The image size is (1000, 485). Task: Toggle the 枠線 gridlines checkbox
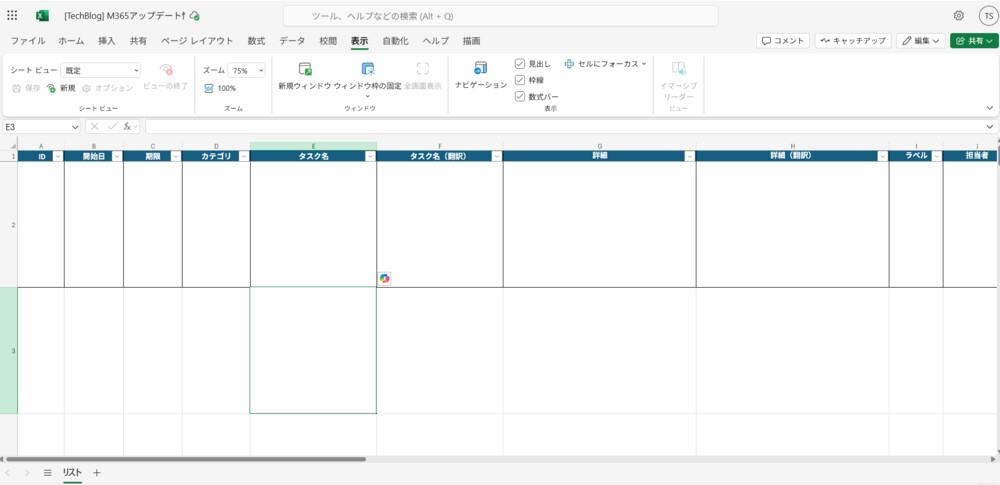pos(520,80)
